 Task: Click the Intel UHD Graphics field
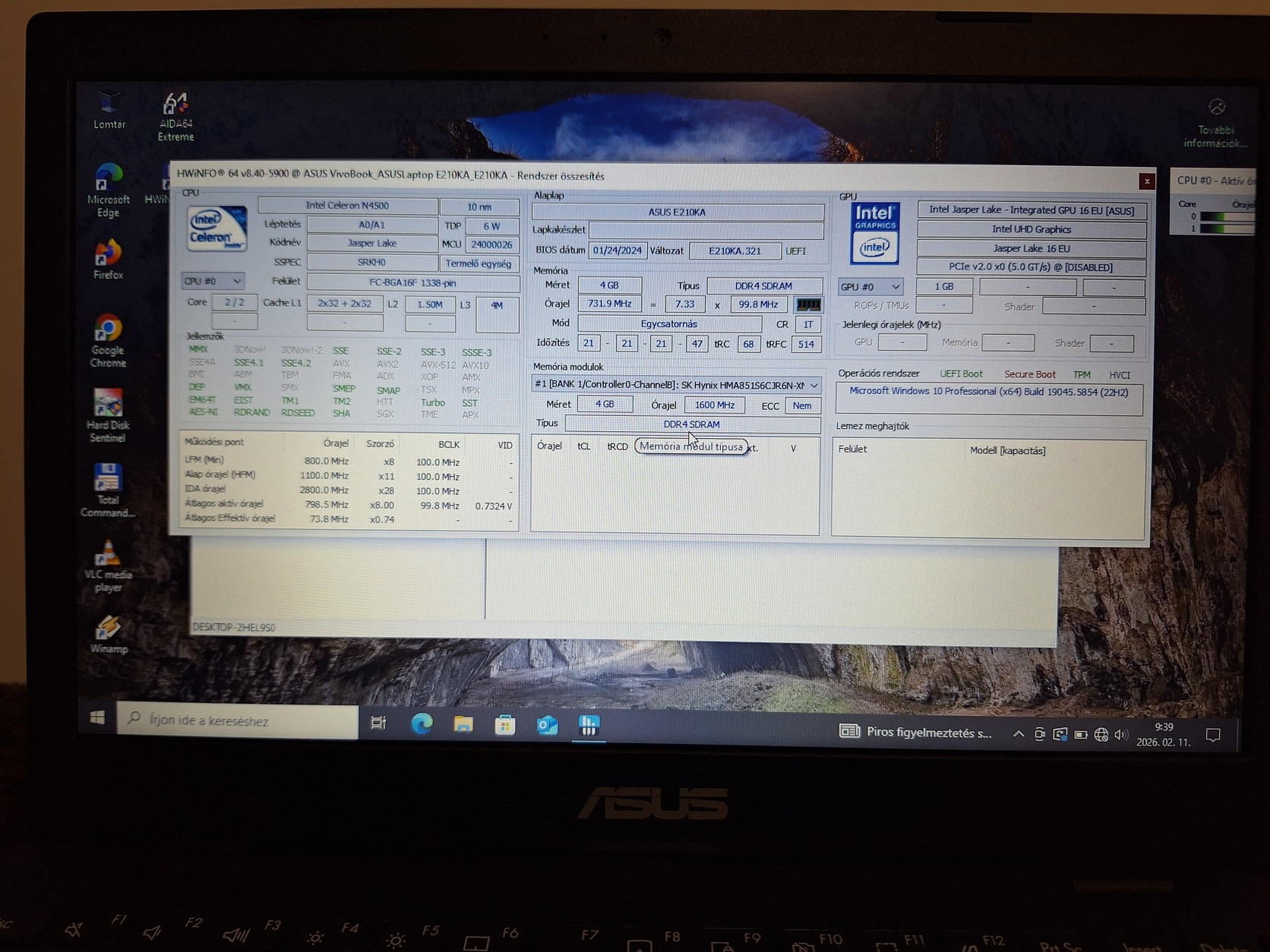coord(1031,229)
